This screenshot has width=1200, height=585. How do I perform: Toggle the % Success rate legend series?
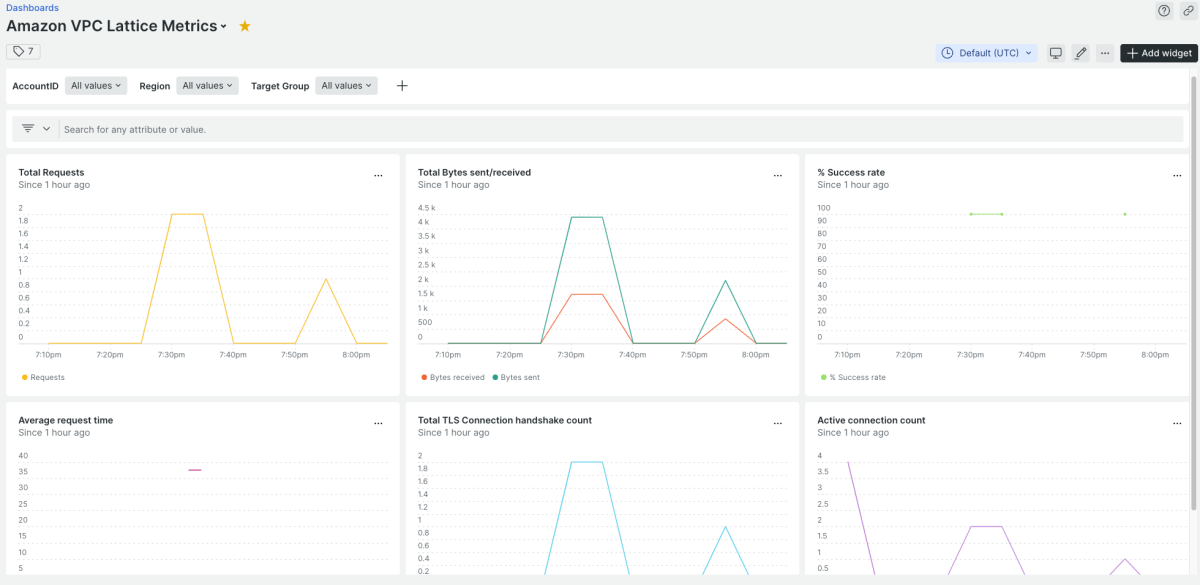pyautogui.click(x=853, y=377)
